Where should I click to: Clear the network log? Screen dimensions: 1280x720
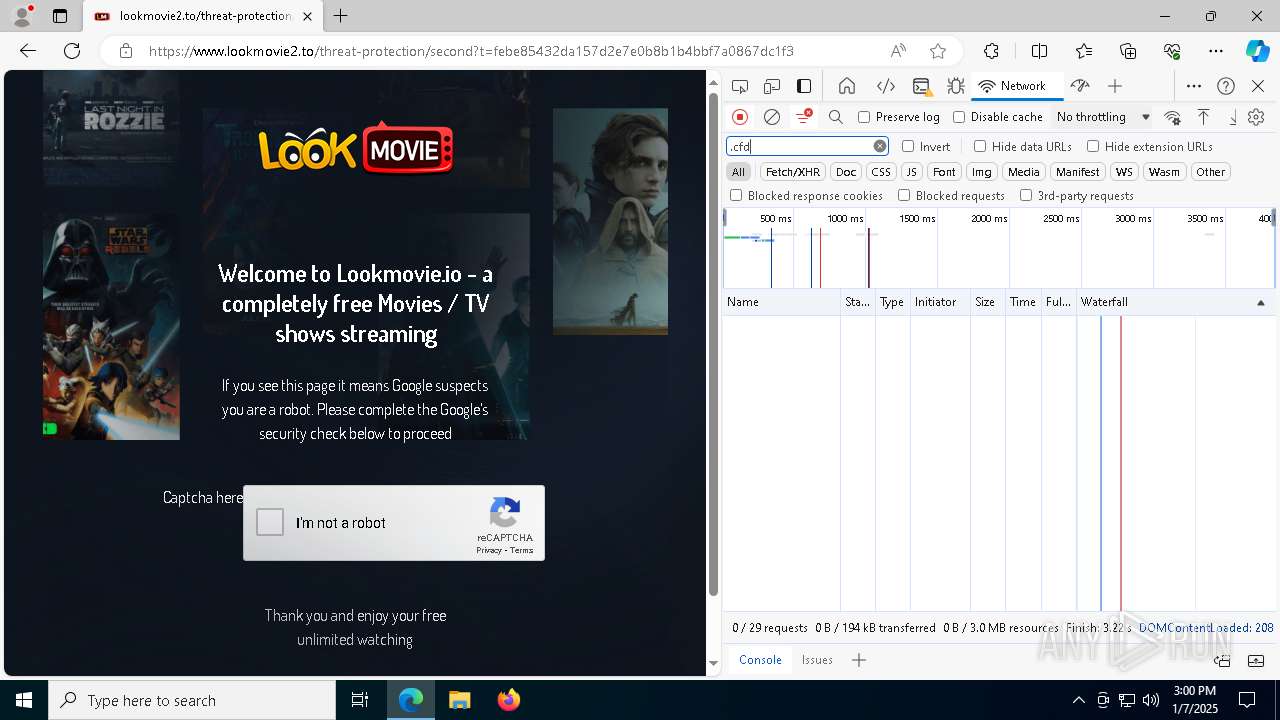(772, 117)
